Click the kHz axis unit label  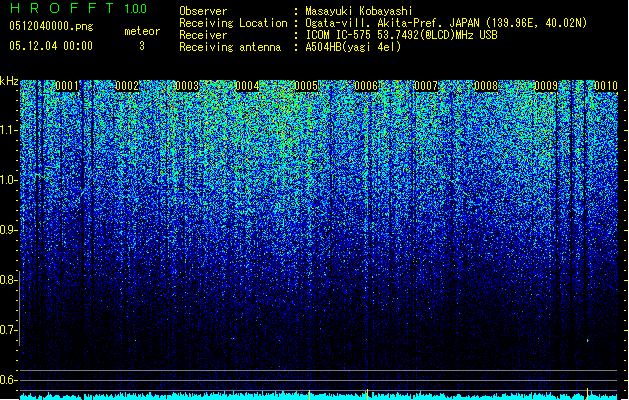pos(9,81)
